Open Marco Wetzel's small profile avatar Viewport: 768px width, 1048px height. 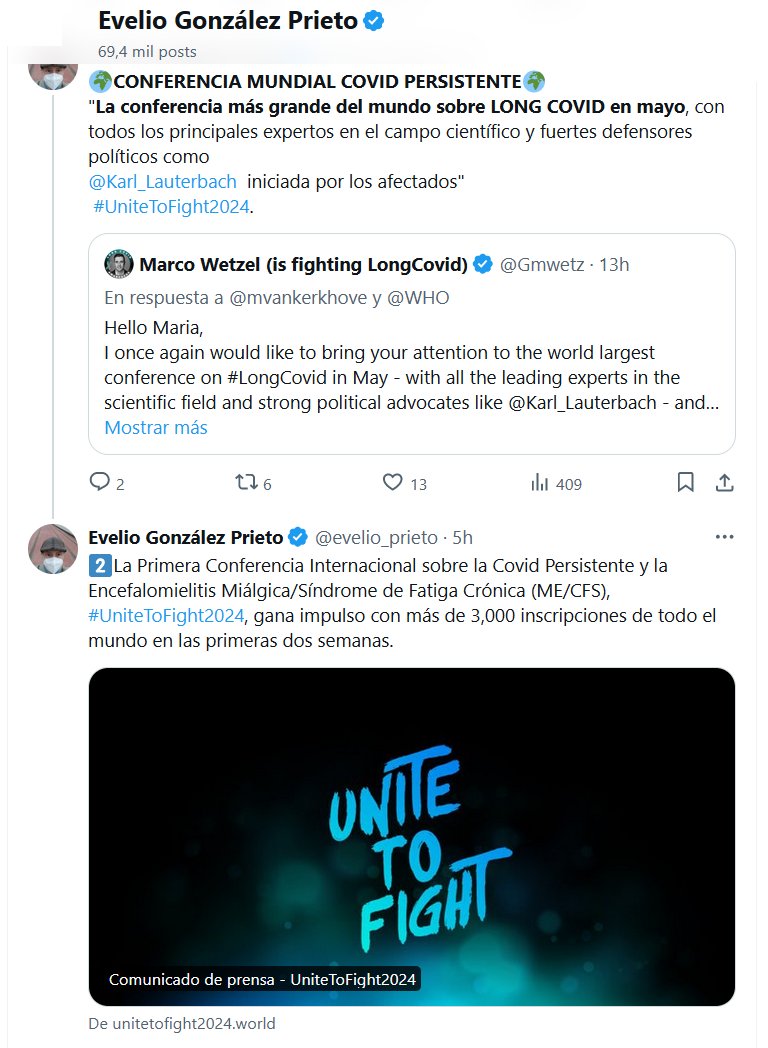click(119, 265)
